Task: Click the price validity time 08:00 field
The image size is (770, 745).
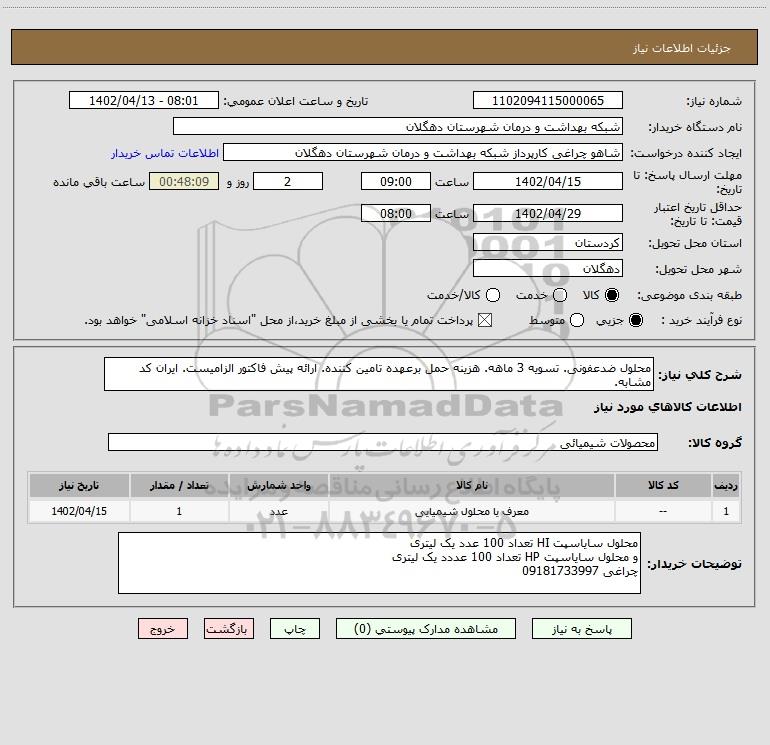Action: click(396, 213)
